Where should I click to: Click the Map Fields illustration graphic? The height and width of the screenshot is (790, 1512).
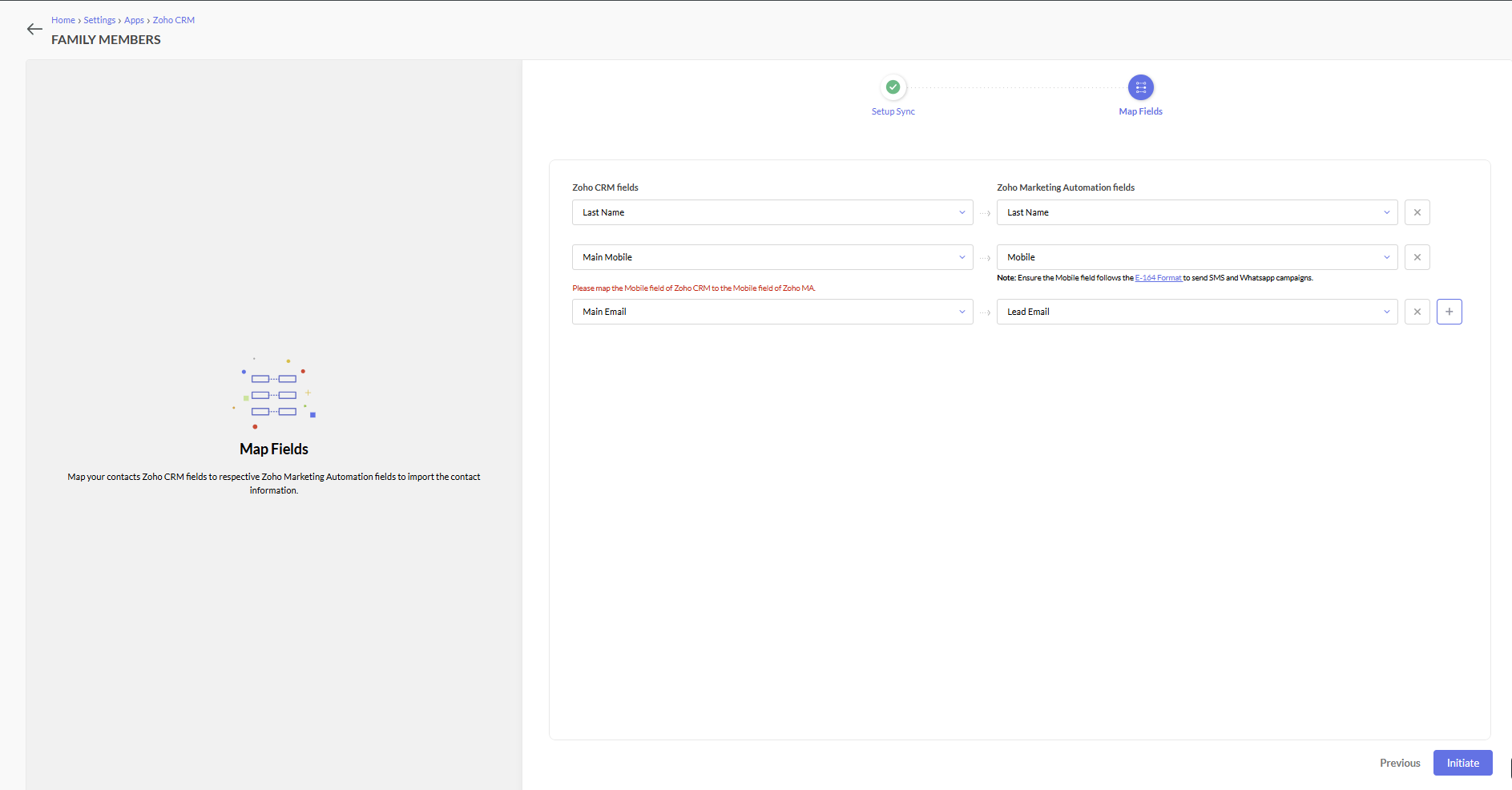pyautogui.click(x=274, y=393)
